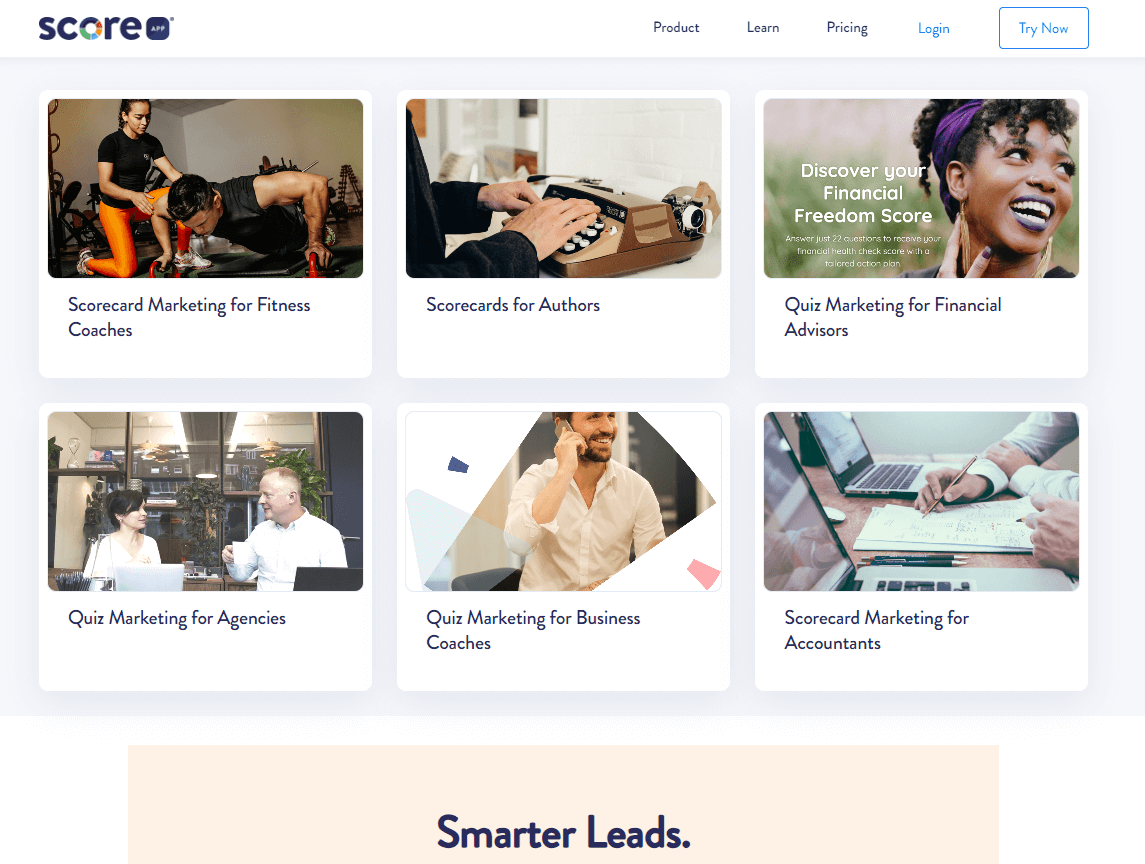Screen dimensions: 1145x864
Task: Open the Financial Freedom Score image
Action: tap(921, 188)
